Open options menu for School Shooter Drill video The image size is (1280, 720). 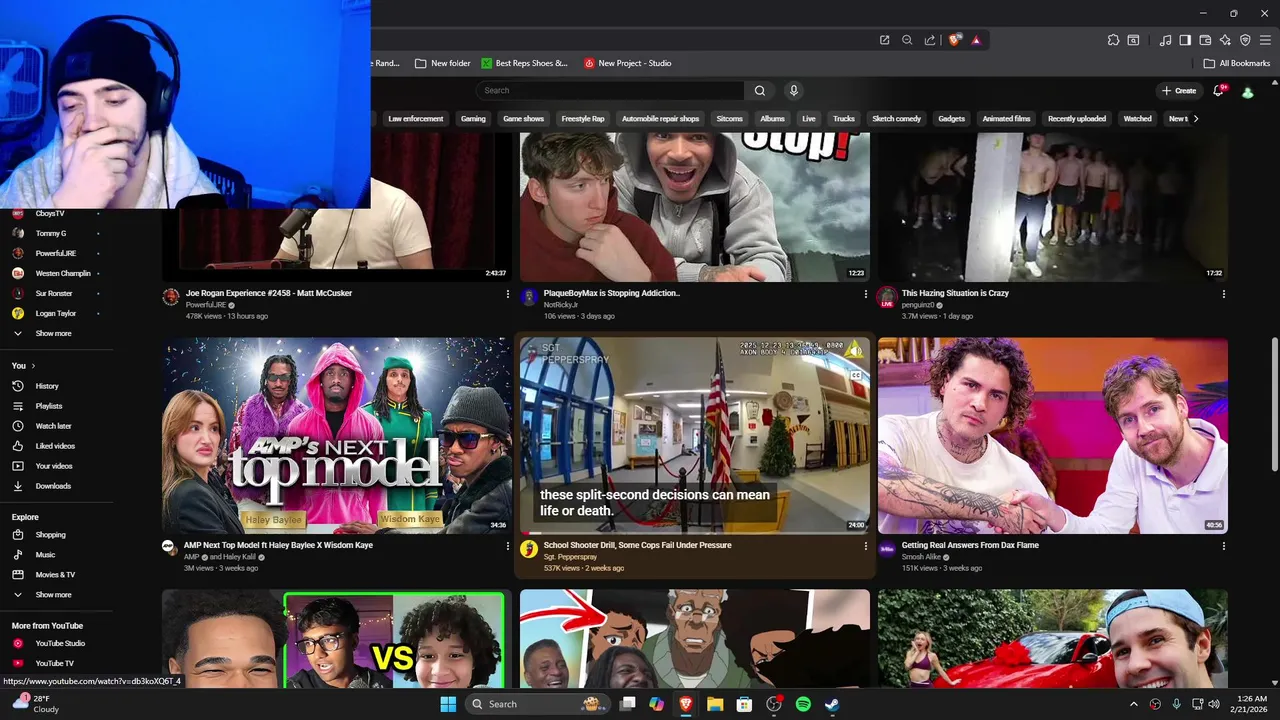[865, 546]
